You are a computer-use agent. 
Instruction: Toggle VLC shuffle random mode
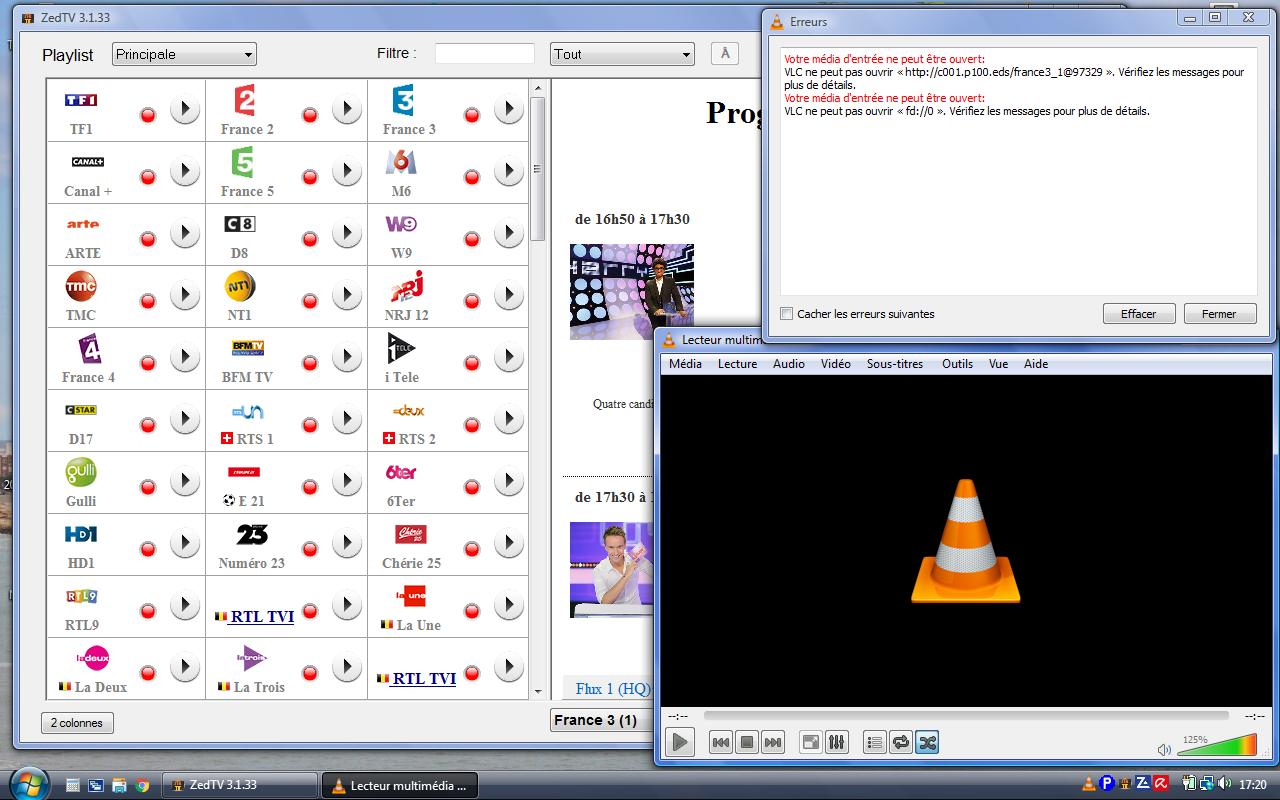tap(926, 742)
